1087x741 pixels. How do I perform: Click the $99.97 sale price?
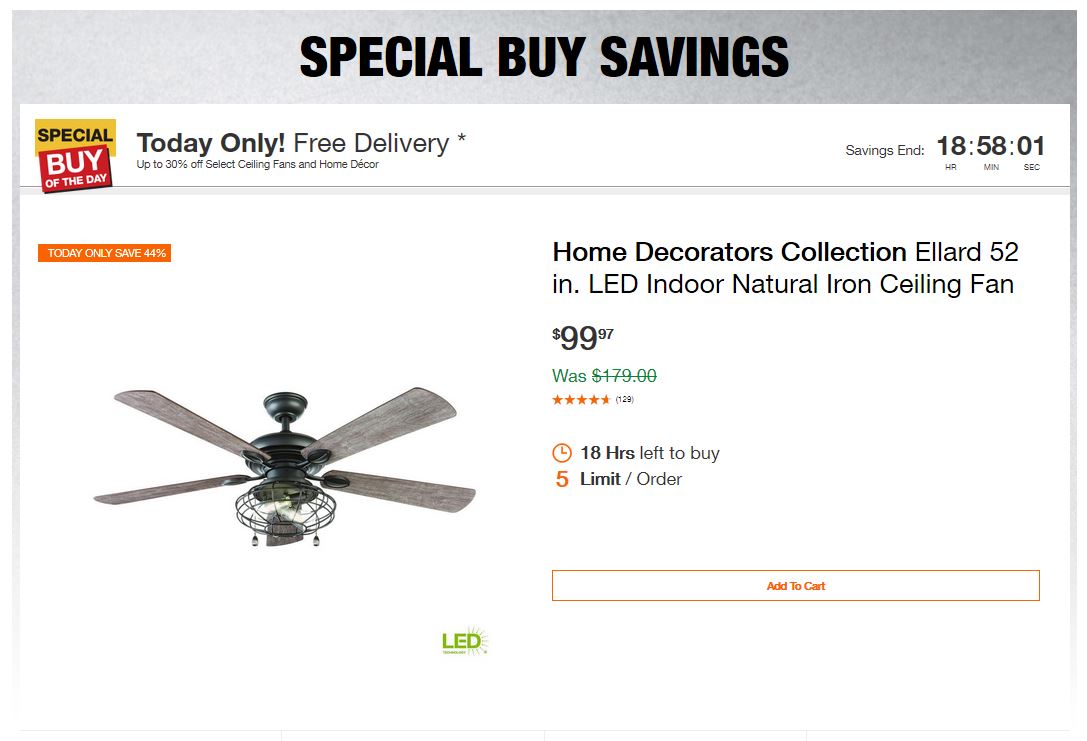583,338
